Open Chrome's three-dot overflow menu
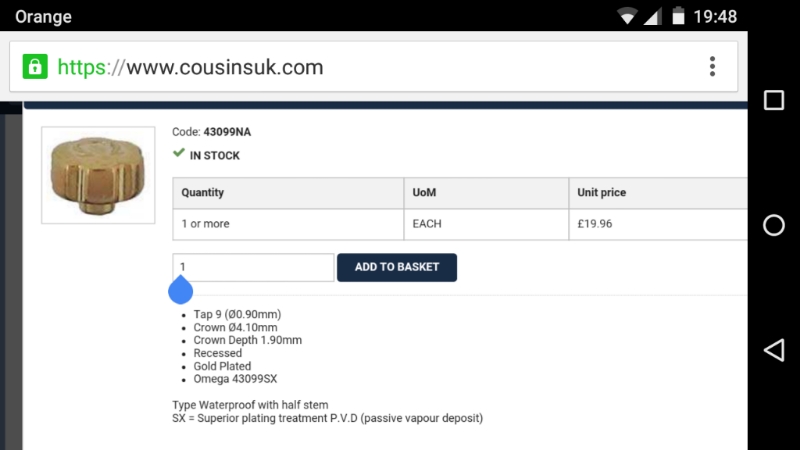This screenshot has height=450, width=800. tap(712, 67)
